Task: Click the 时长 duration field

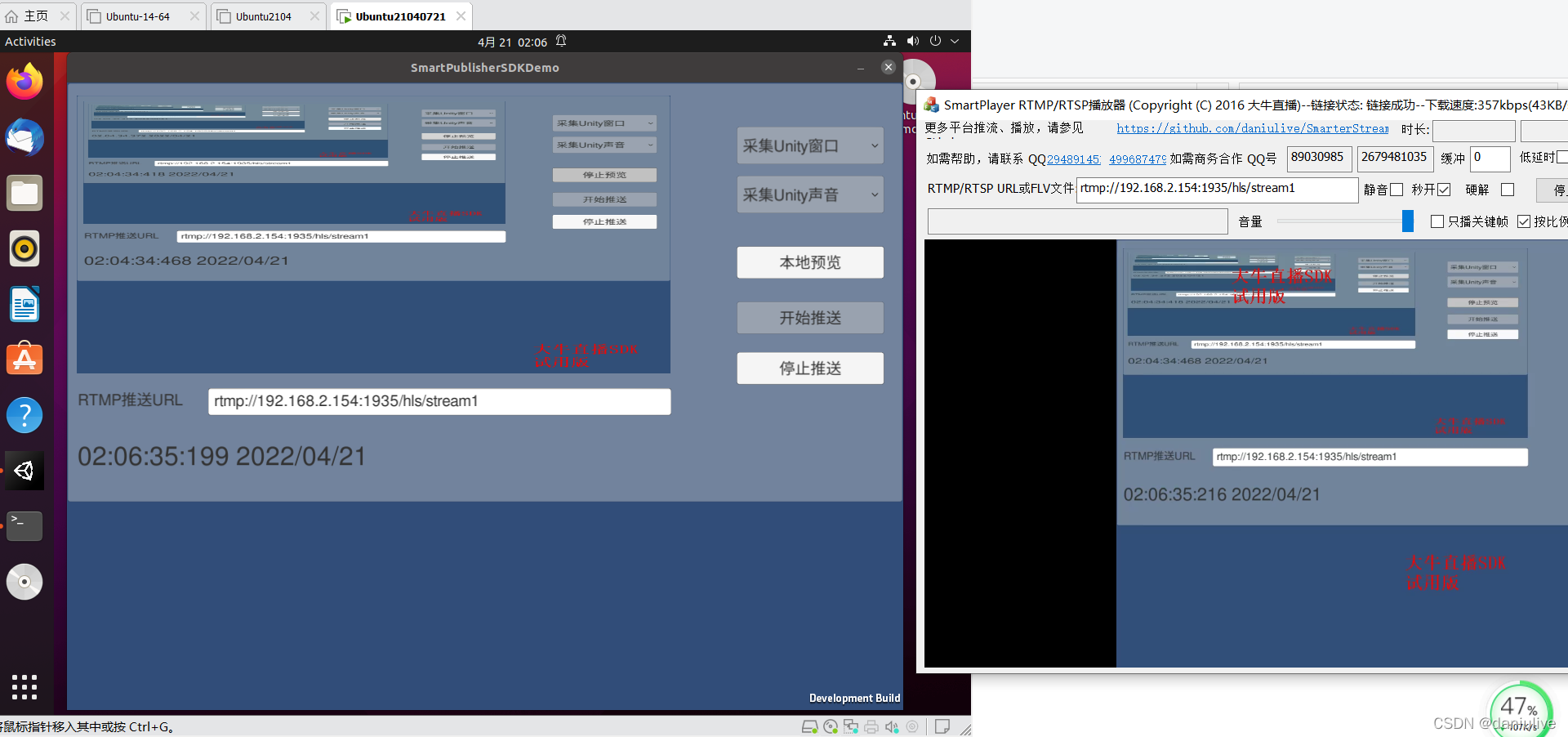Action: tap(1474, 131)
